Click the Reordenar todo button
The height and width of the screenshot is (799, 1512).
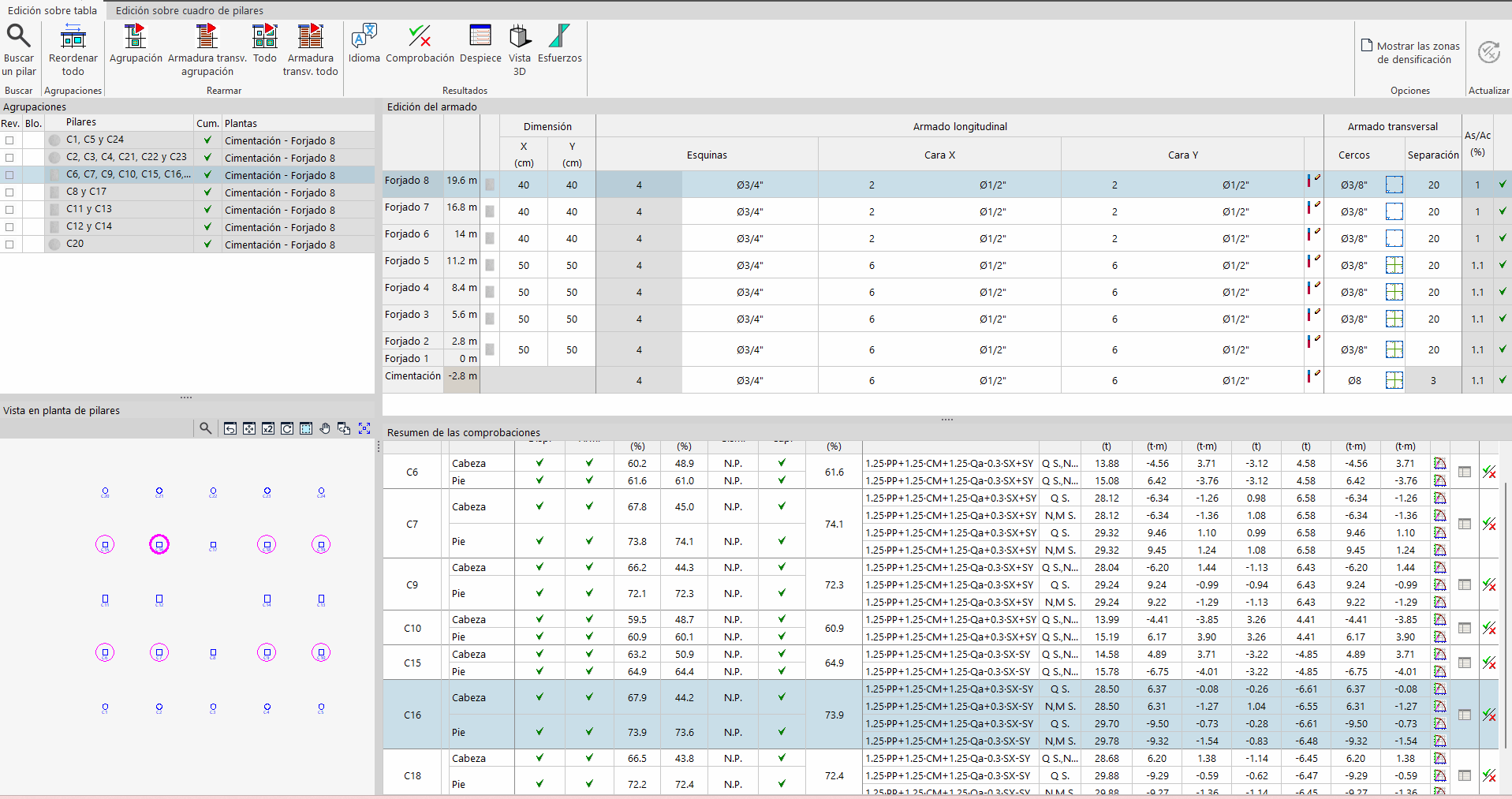pyautogui.click(x=73, y=50)
